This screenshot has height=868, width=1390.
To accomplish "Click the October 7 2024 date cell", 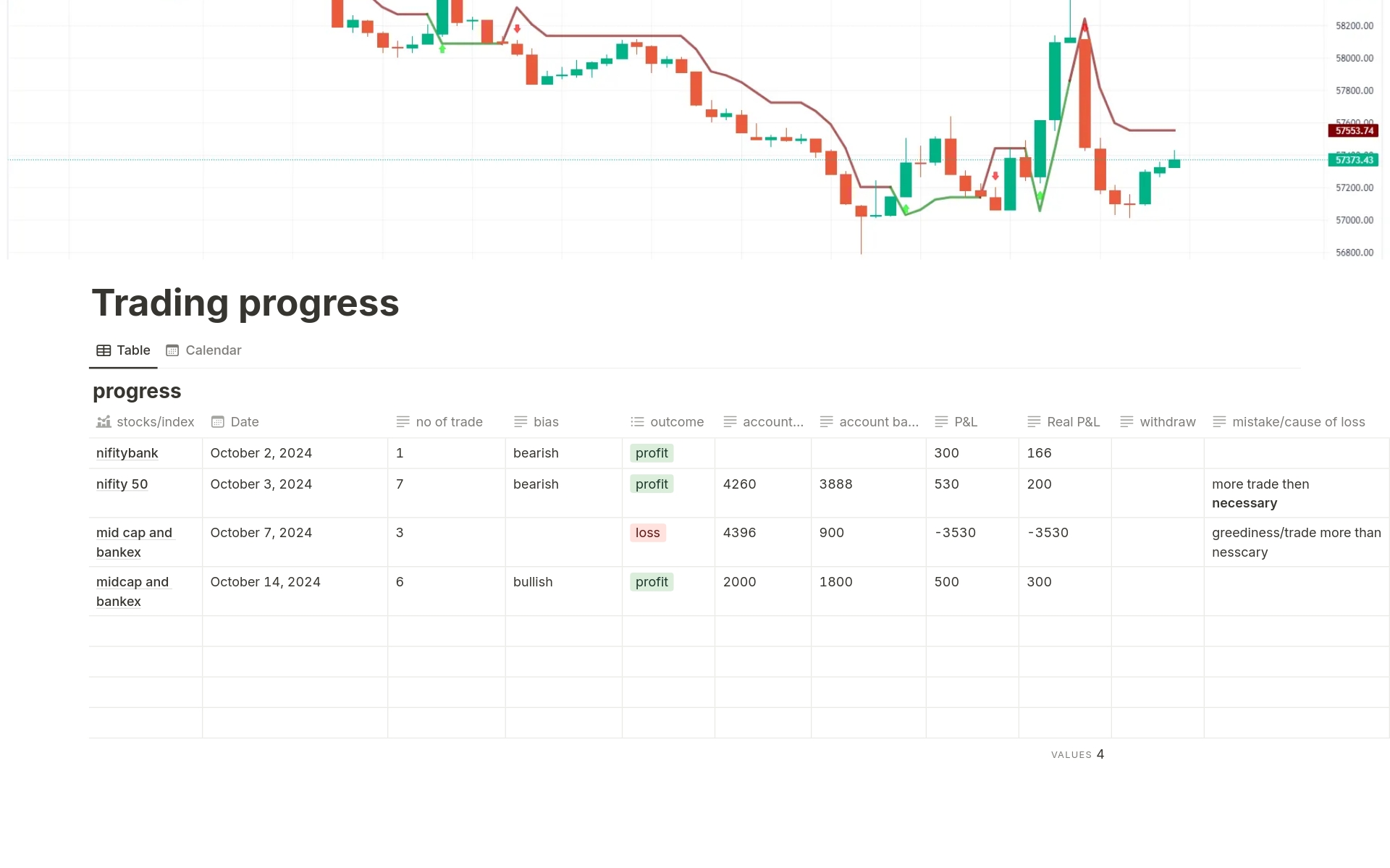I will (260, 532).
